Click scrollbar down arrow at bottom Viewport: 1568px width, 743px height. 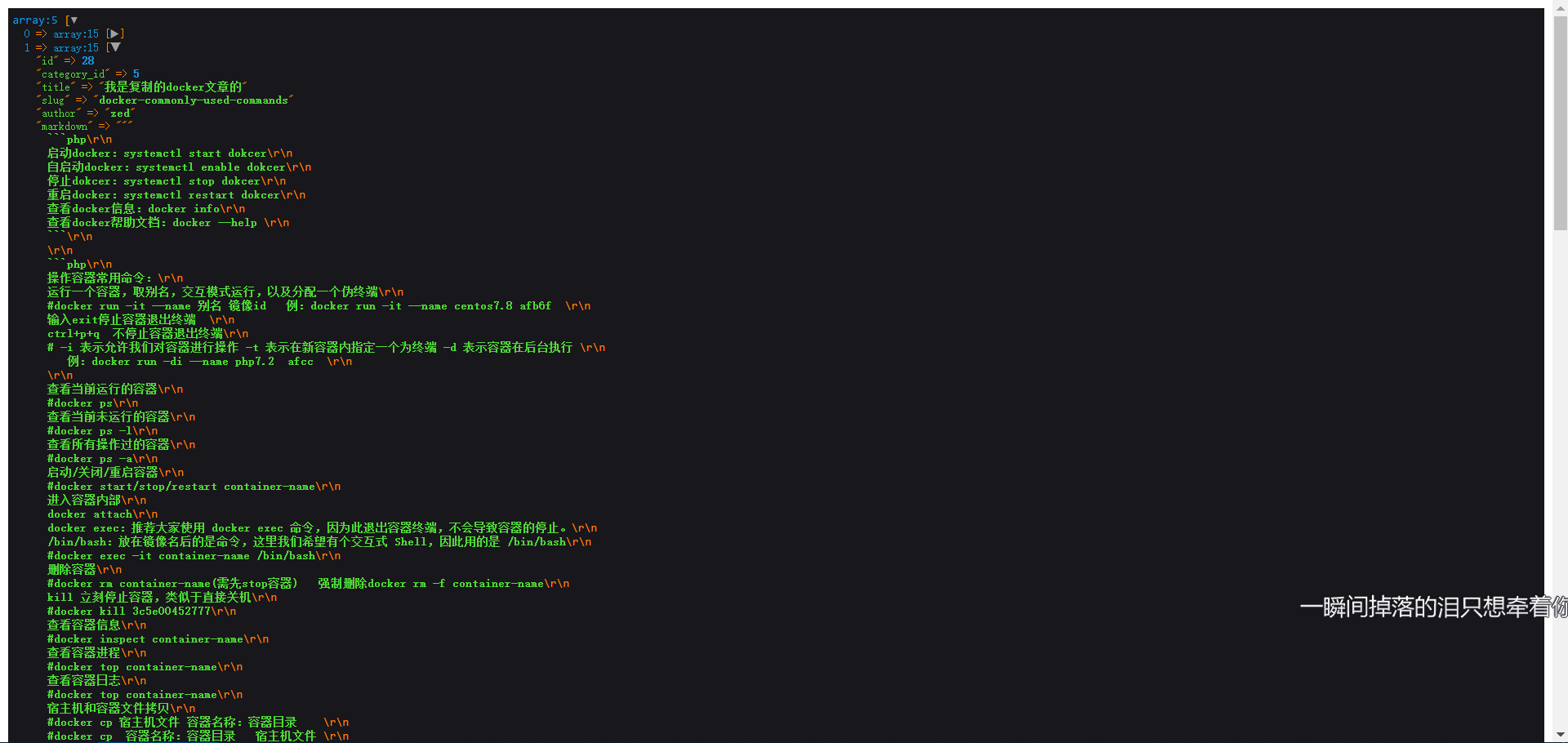tap(1560, 736)
